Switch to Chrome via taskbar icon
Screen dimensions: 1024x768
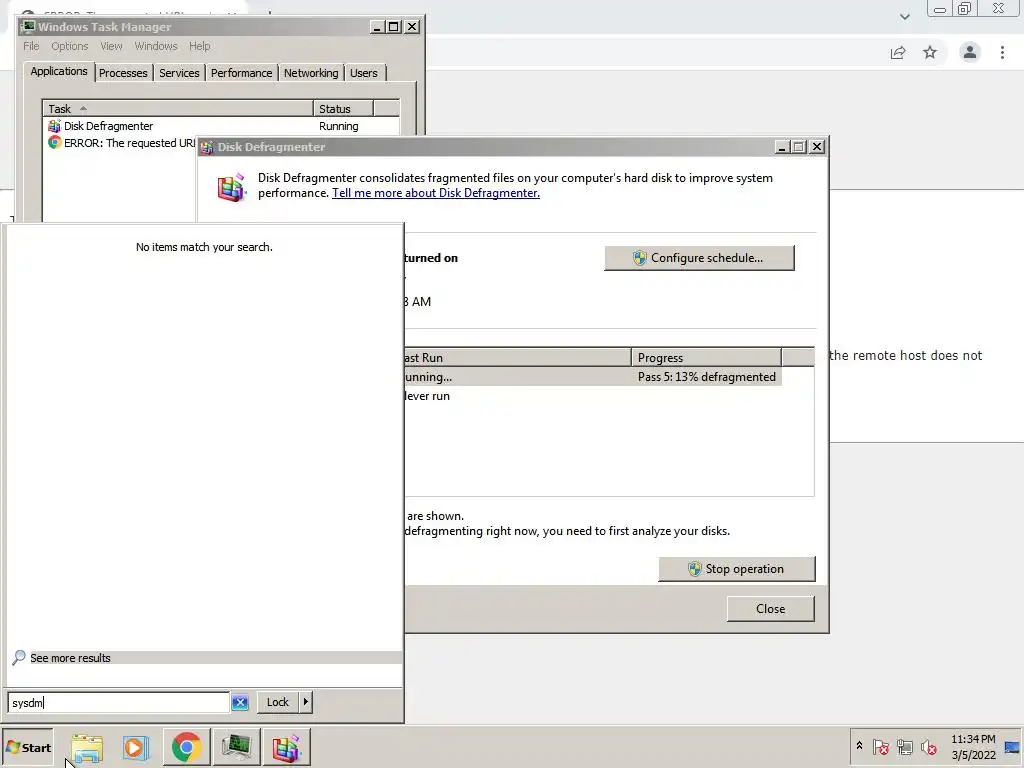click(186, 747)
